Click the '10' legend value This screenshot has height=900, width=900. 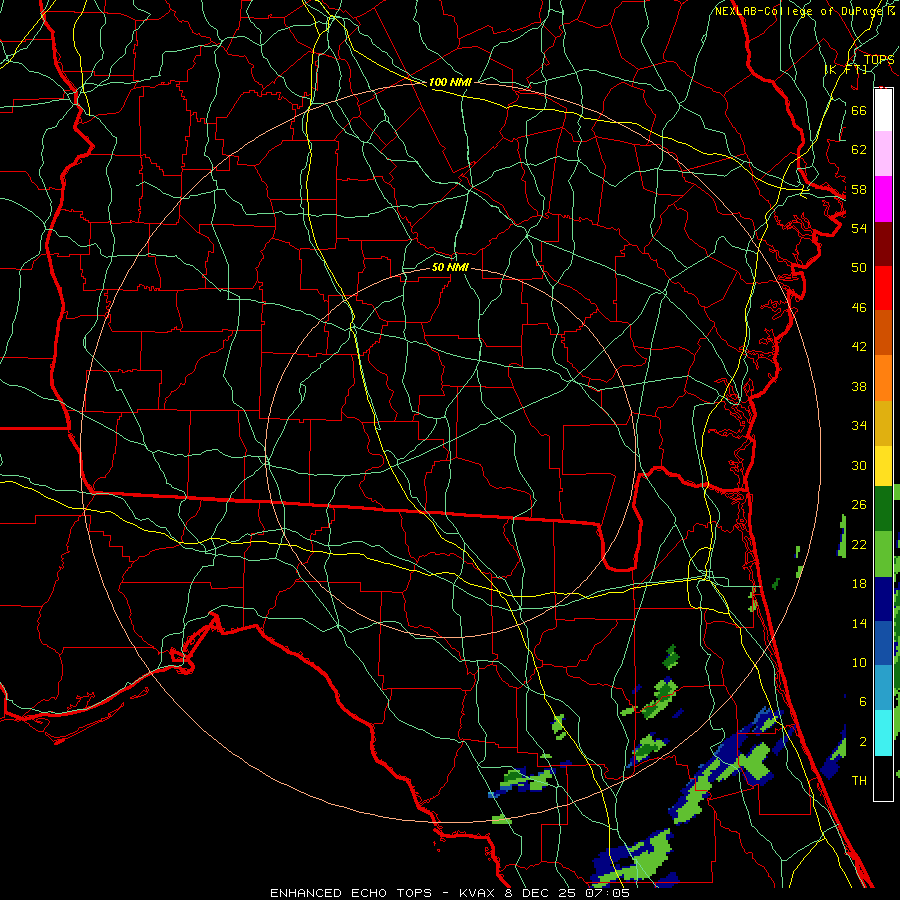[859, 662]
